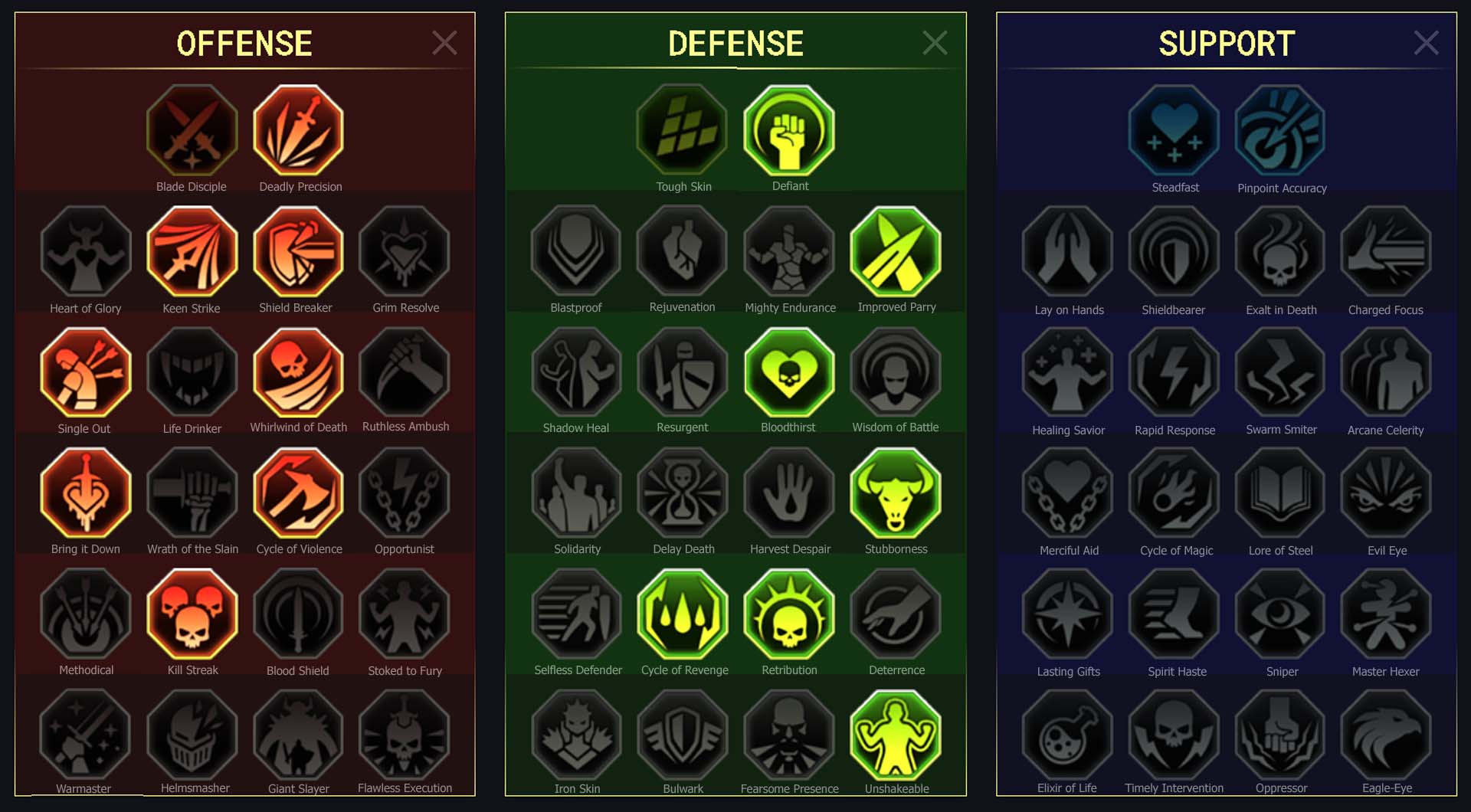Click the Blade Disciple crossed swords icon
This screenshot has height=812, width=1471.
[192, 130]
